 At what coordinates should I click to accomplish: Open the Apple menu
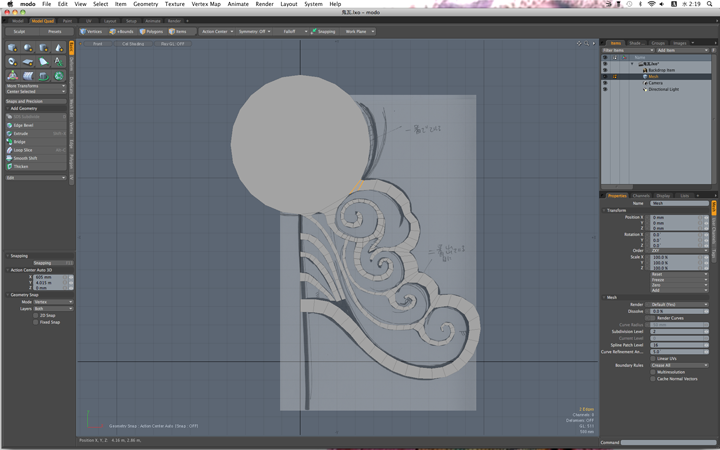(x=9, y=4)
